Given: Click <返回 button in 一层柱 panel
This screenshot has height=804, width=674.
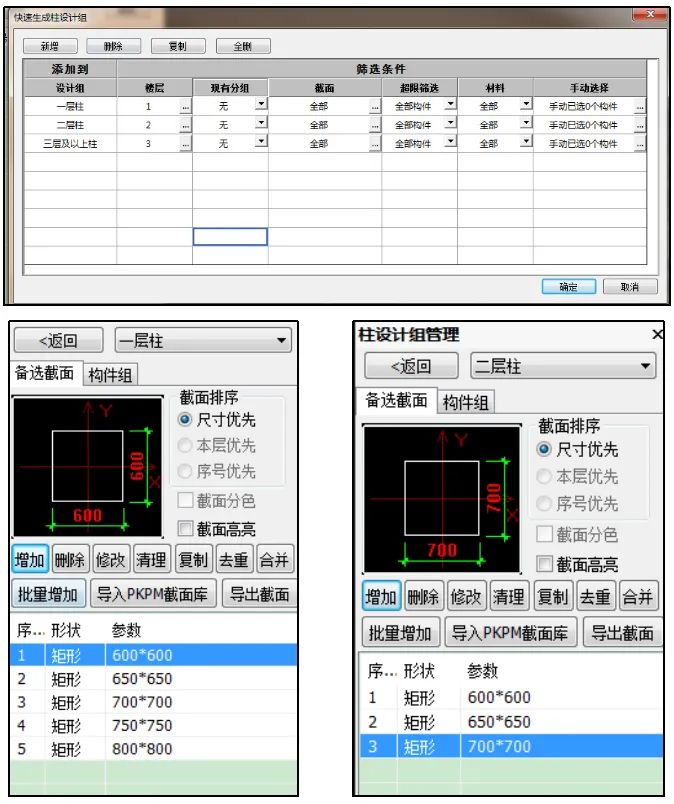Looking at the screenshot, I should (58, 340).
